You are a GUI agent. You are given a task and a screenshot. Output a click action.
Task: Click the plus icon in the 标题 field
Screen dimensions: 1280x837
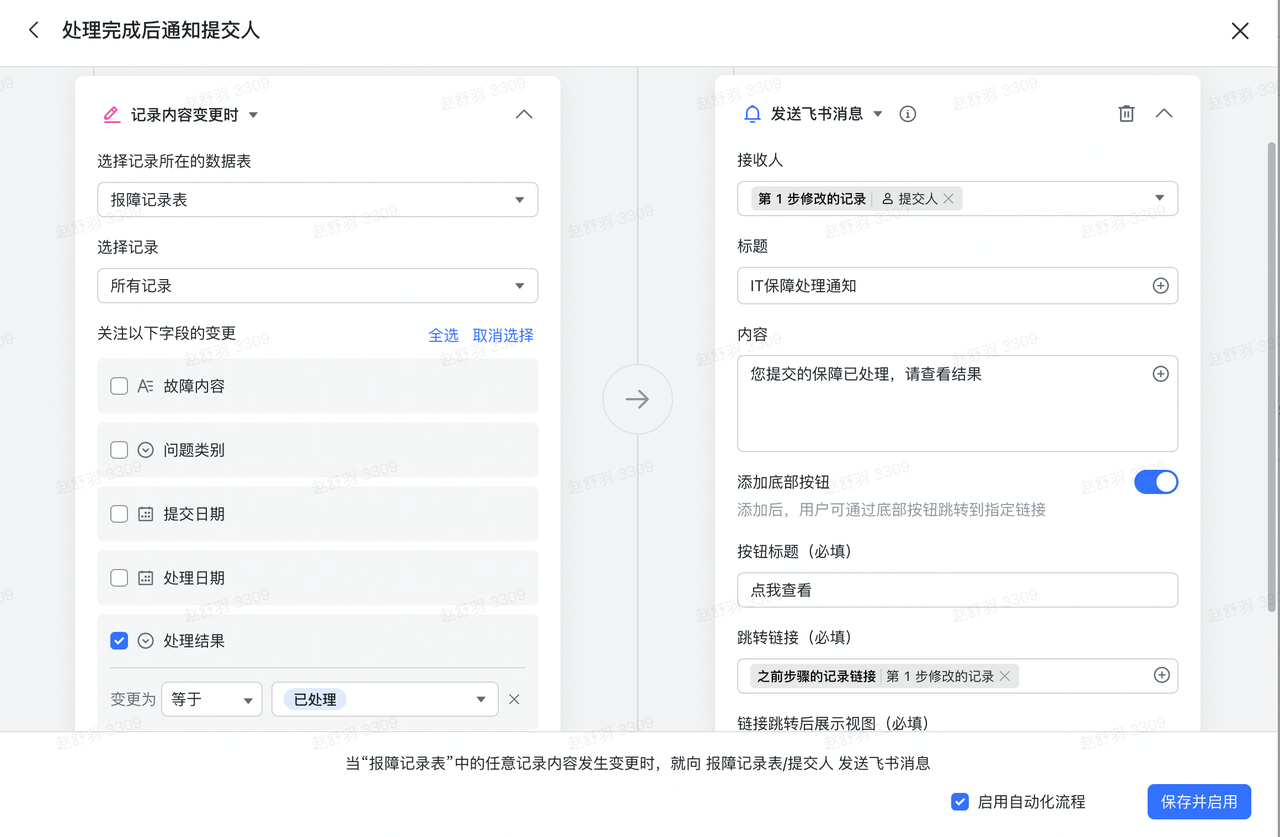pos(1160,286)
